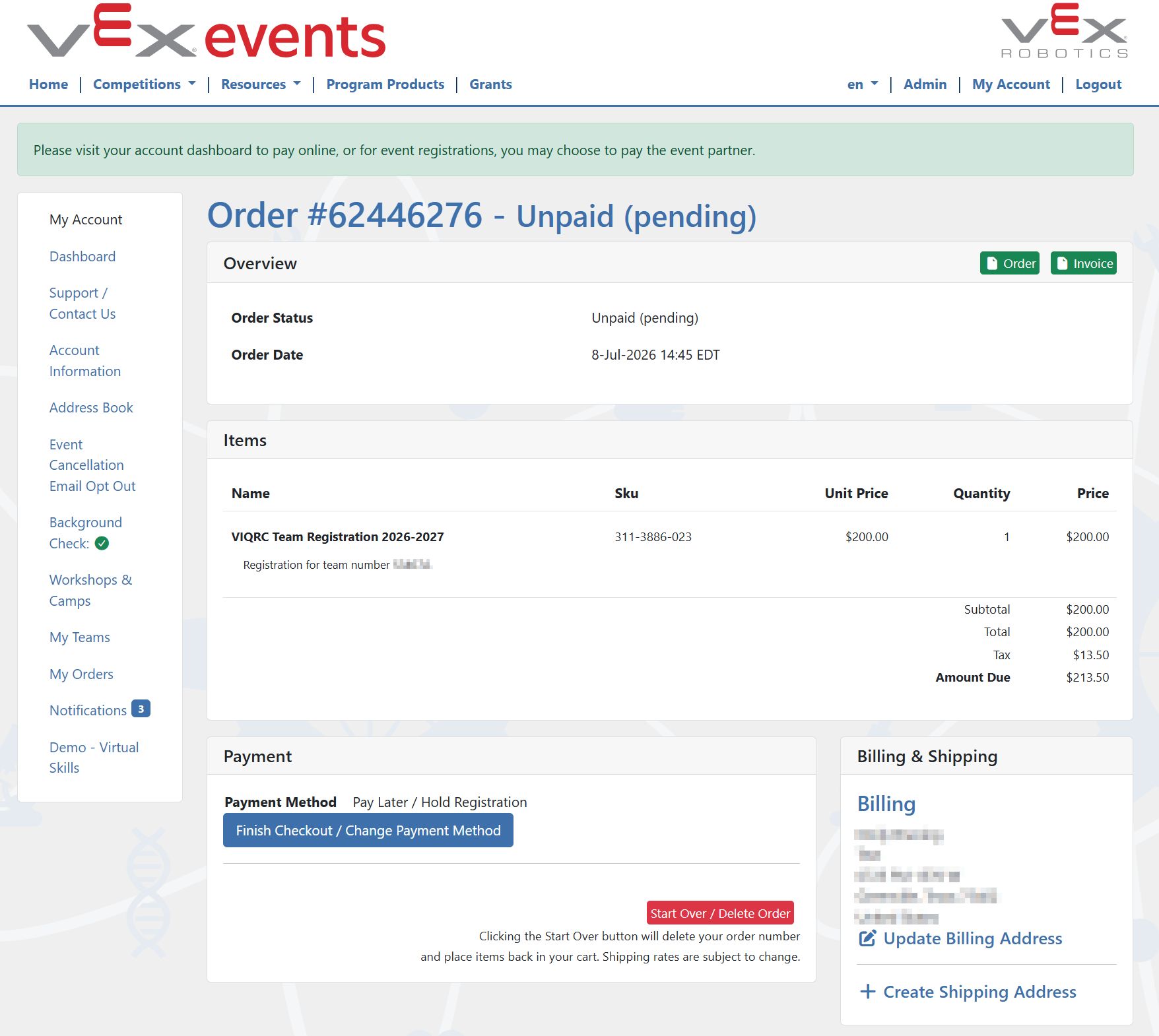The width and height of the screenshot is (1159, 1036).
Task: Click the My Account sidebar heading
Action: pyautogui.click(x=86, y=219)
